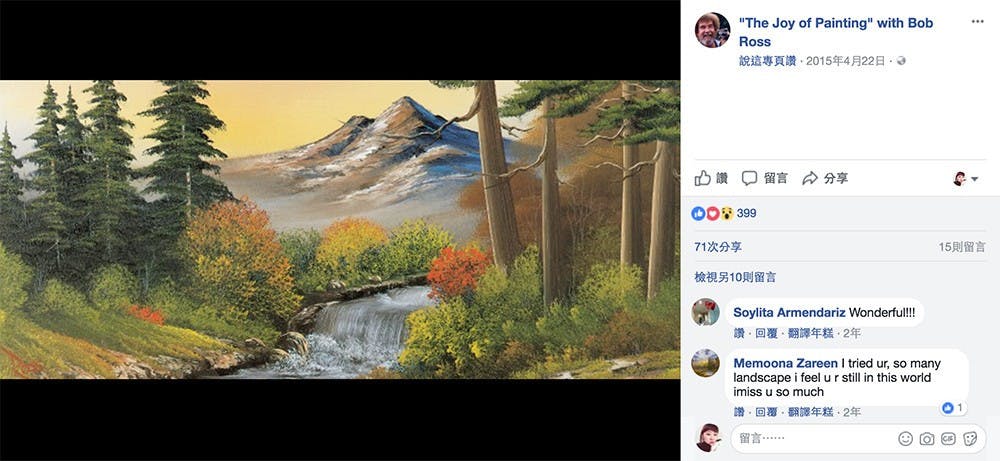Open the comment-as profile selector dropdown
This screenshot has height=461, width=1000.
965,178
